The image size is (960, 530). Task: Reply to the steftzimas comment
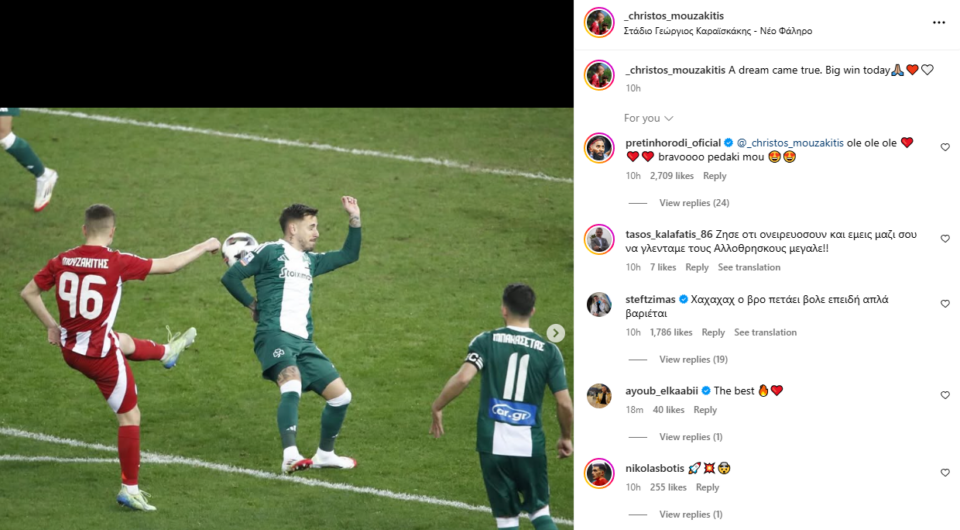coord(713,332)
